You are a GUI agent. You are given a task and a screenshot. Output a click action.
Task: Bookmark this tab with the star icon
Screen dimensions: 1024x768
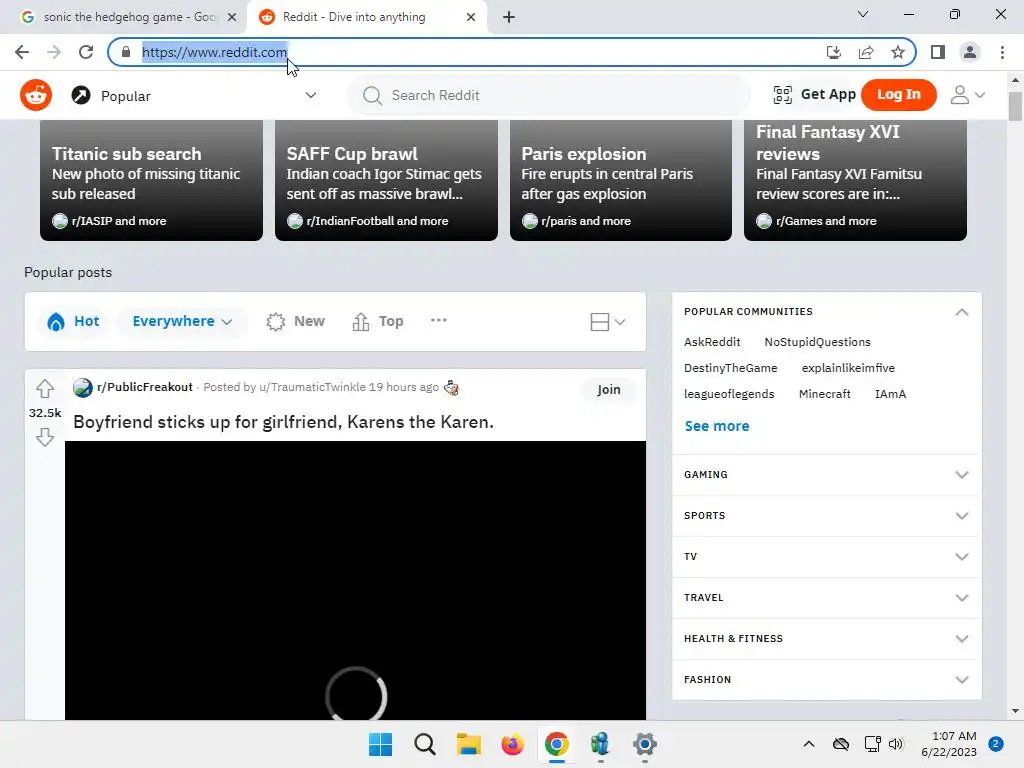point(898,52)
